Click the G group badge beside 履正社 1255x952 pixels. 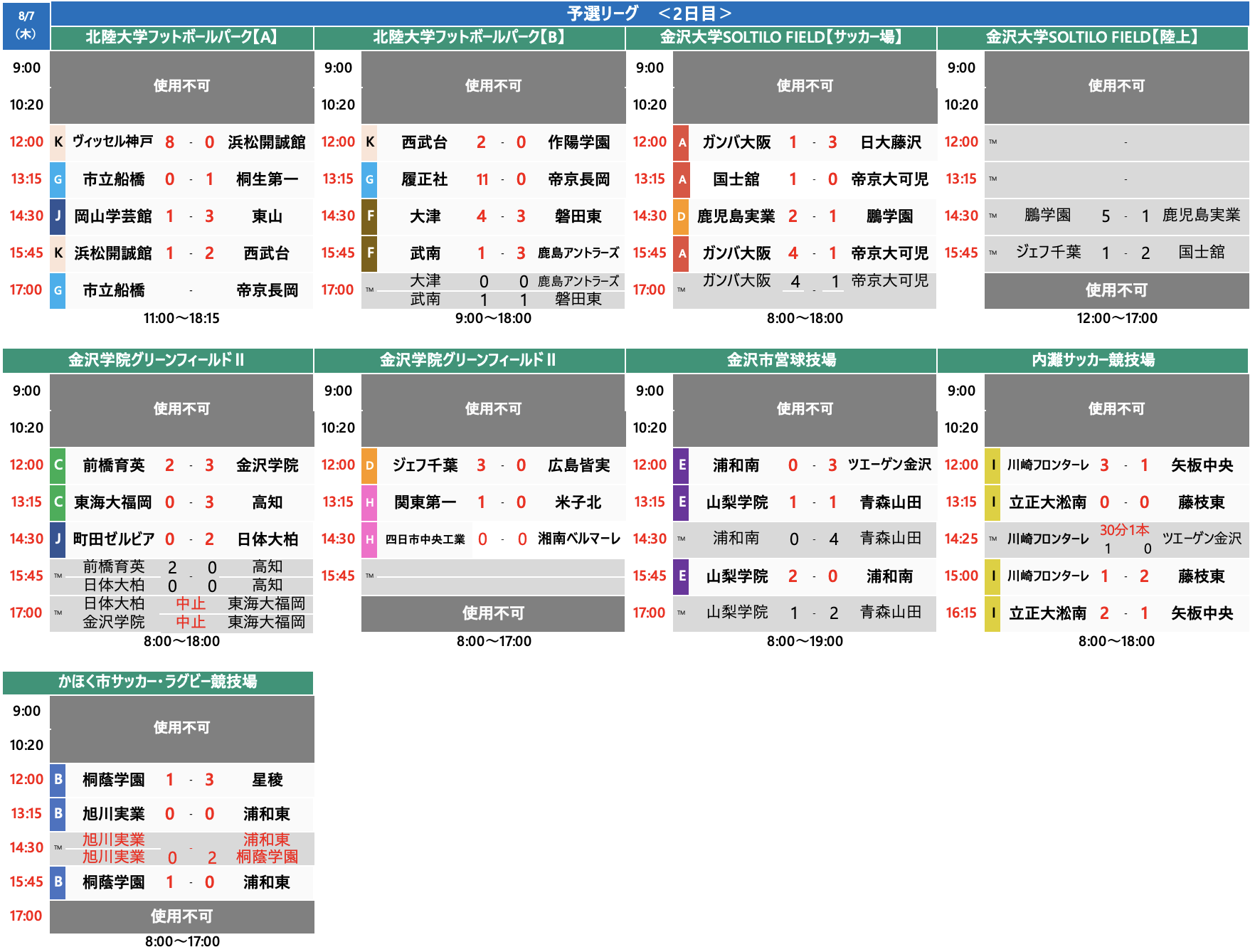[369, 179]
